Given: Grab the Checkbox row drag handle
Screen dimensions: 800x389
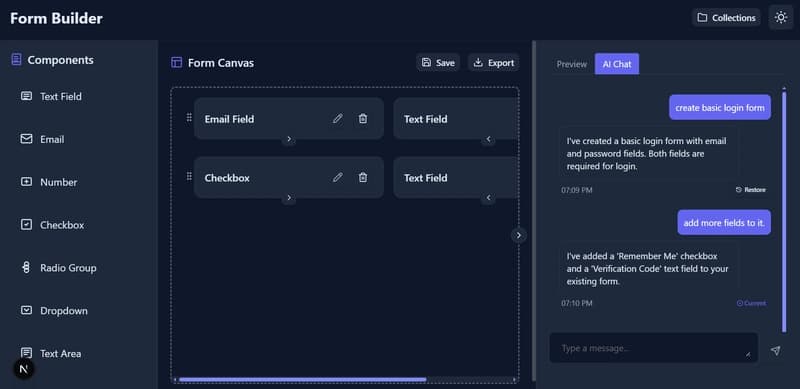Looking at the screenshot, I should tap(189, 176).
